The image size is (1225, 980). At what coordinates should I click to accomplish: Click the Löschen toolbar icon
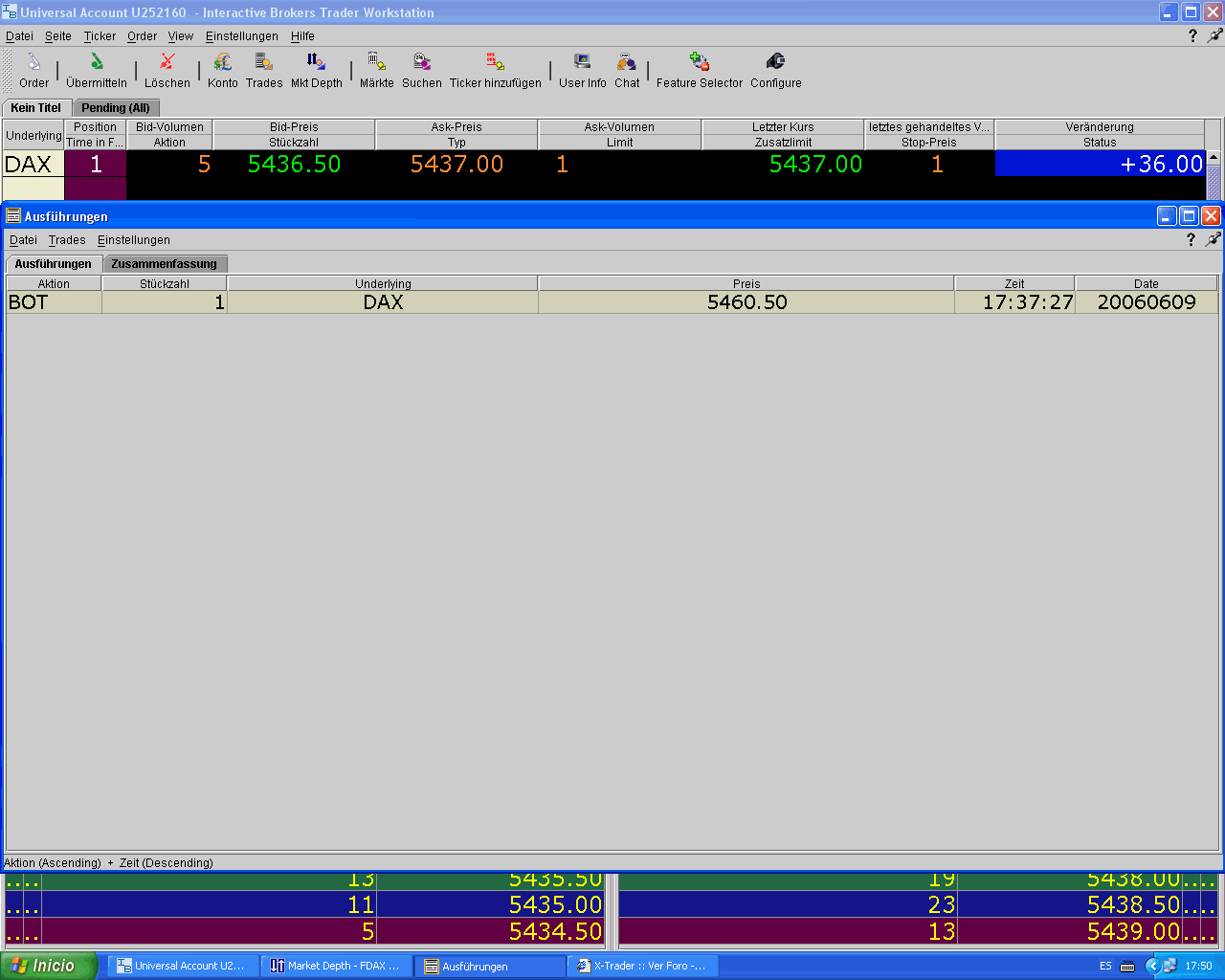pos(167,71)
